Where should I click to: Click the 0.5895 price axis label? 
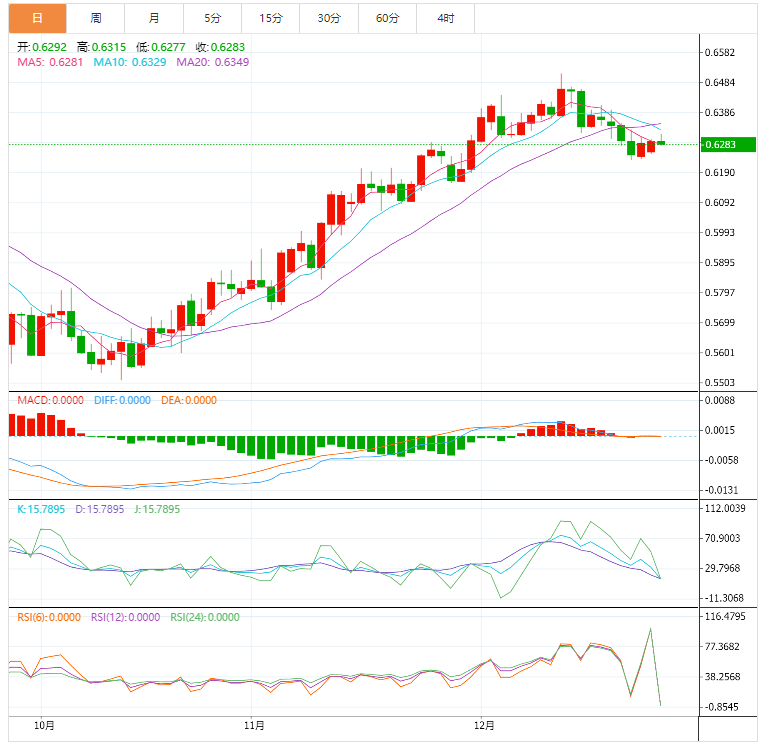[720, 263]
